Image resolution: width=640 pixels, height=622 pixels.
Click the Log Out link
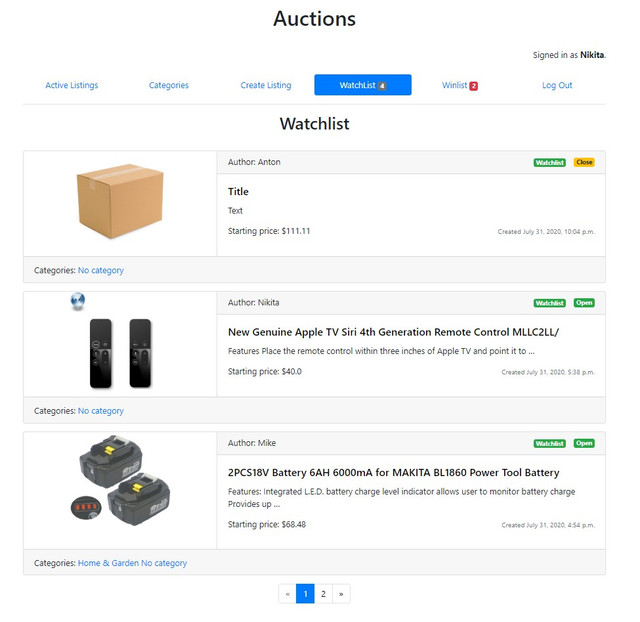[557, 85]
